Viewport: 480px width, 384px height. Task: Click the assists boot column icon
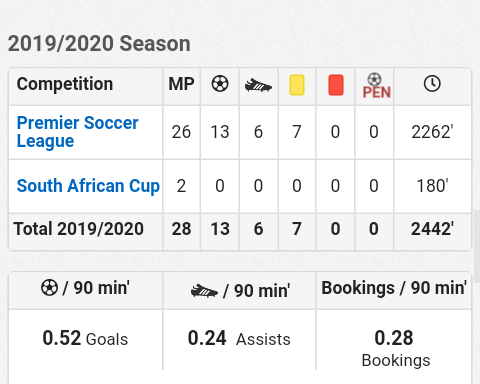[x=258, y=86]
